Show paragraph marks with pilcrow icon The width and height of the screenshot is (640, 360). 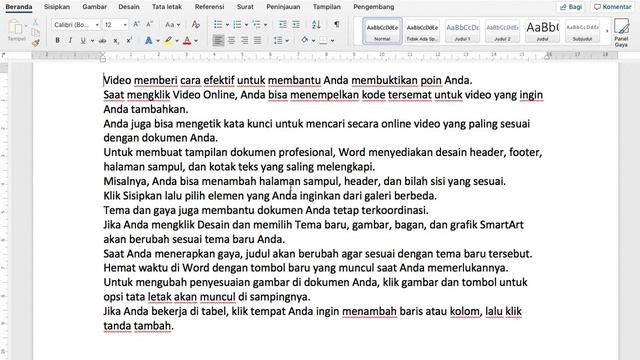point(337,24)
